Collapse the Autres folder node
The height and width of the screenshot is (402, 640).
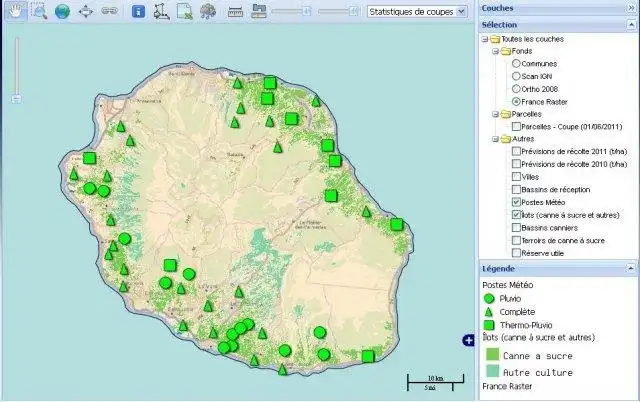point(495,139)
